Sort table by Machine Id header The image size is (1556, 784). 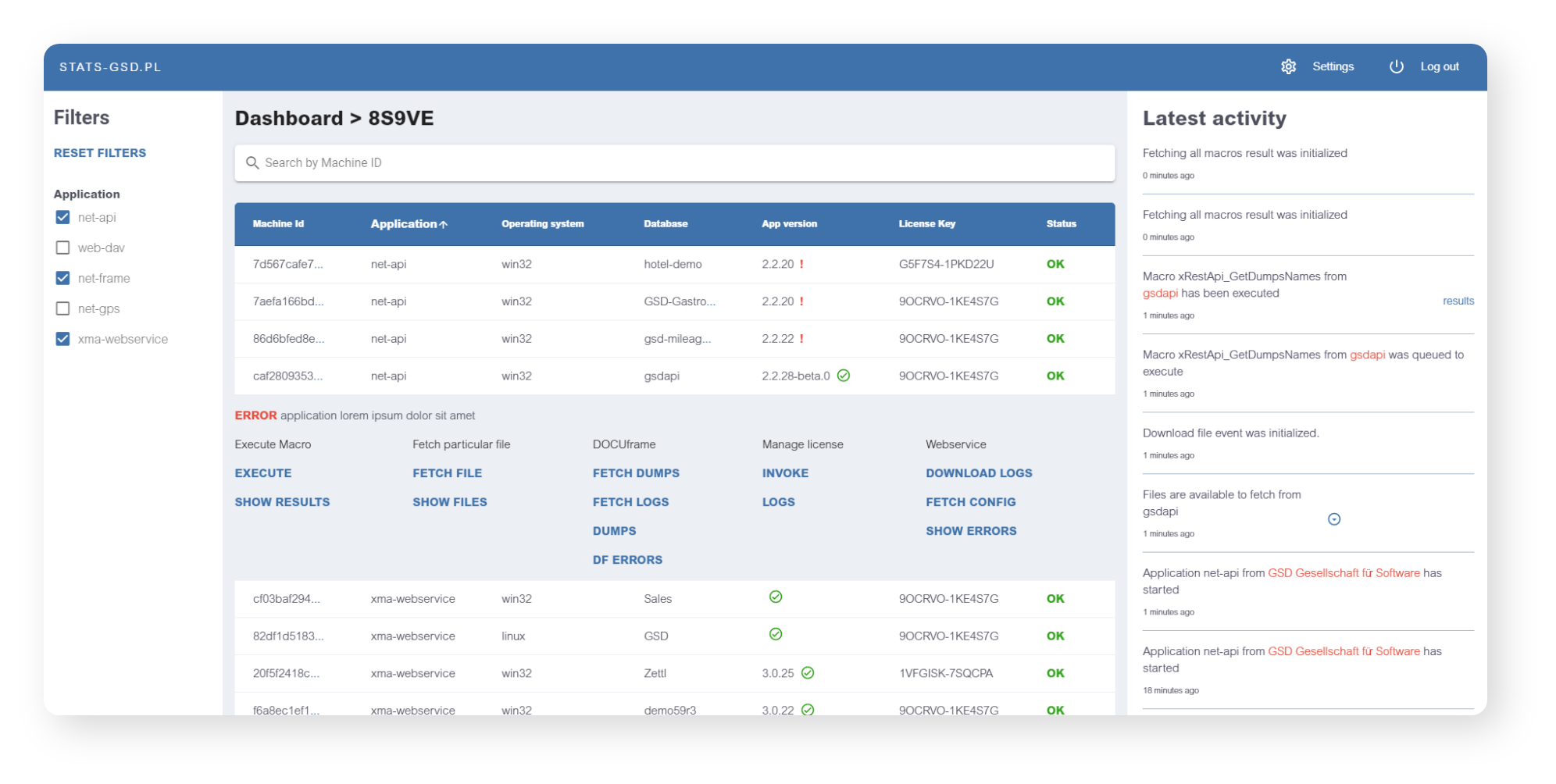click(x=278, y=224)
